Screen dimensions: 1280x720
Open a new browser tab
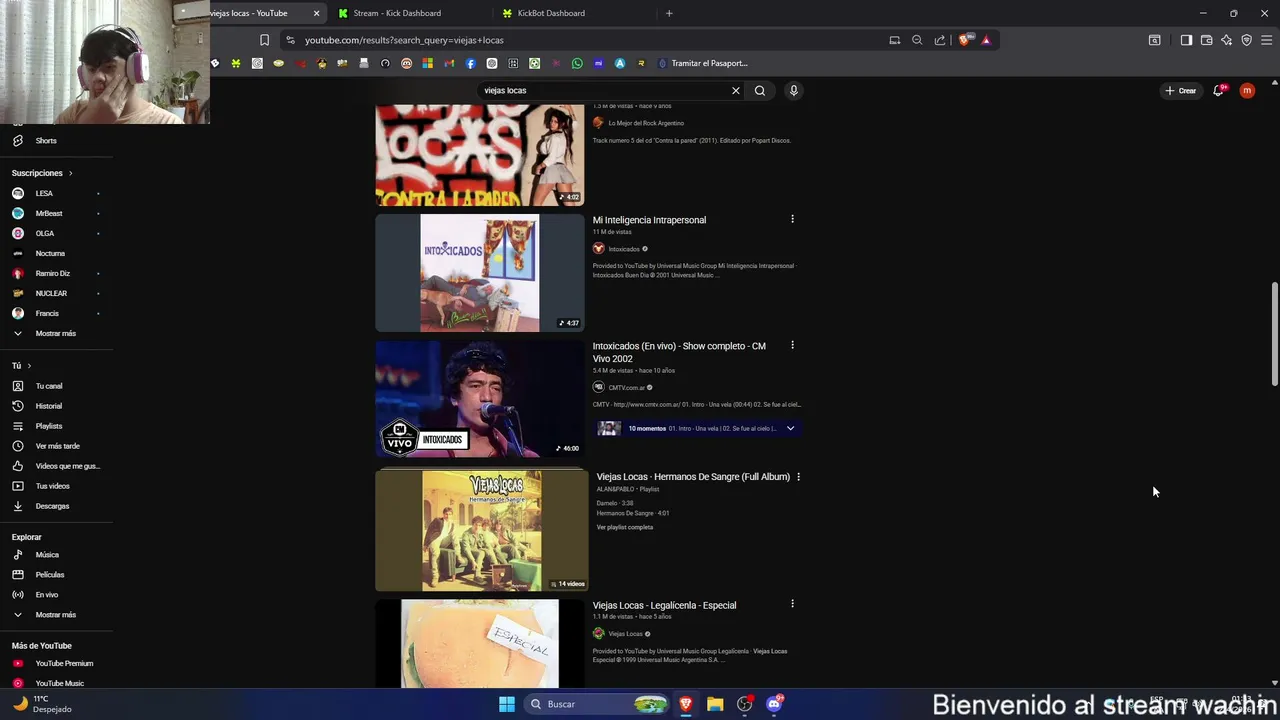[669, 13]
